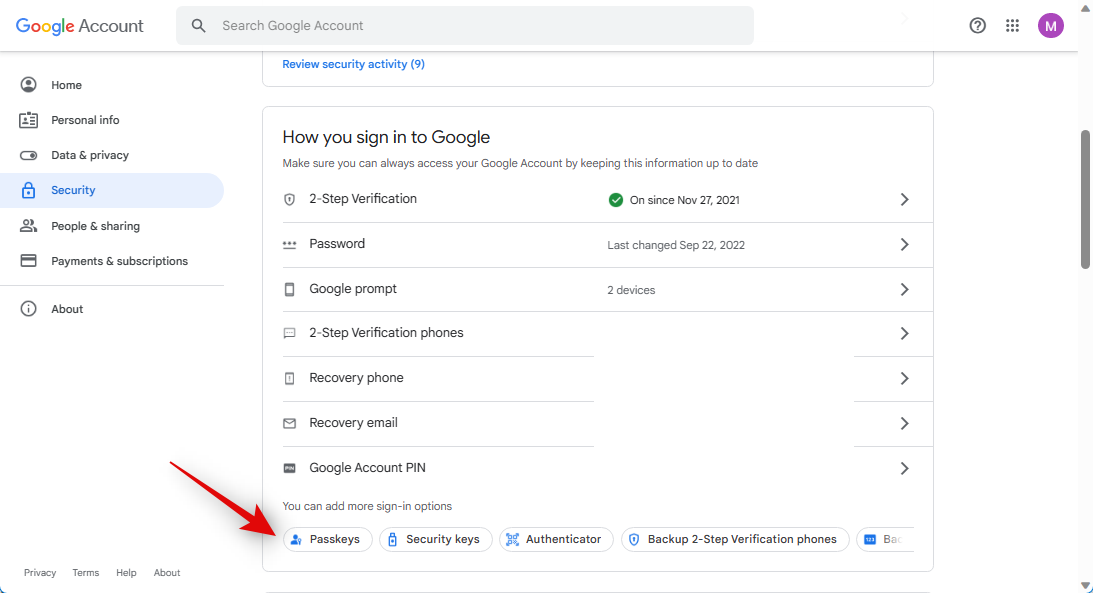Click '2 devices' text
The image size is (1093, 593).
click(631, 290)
